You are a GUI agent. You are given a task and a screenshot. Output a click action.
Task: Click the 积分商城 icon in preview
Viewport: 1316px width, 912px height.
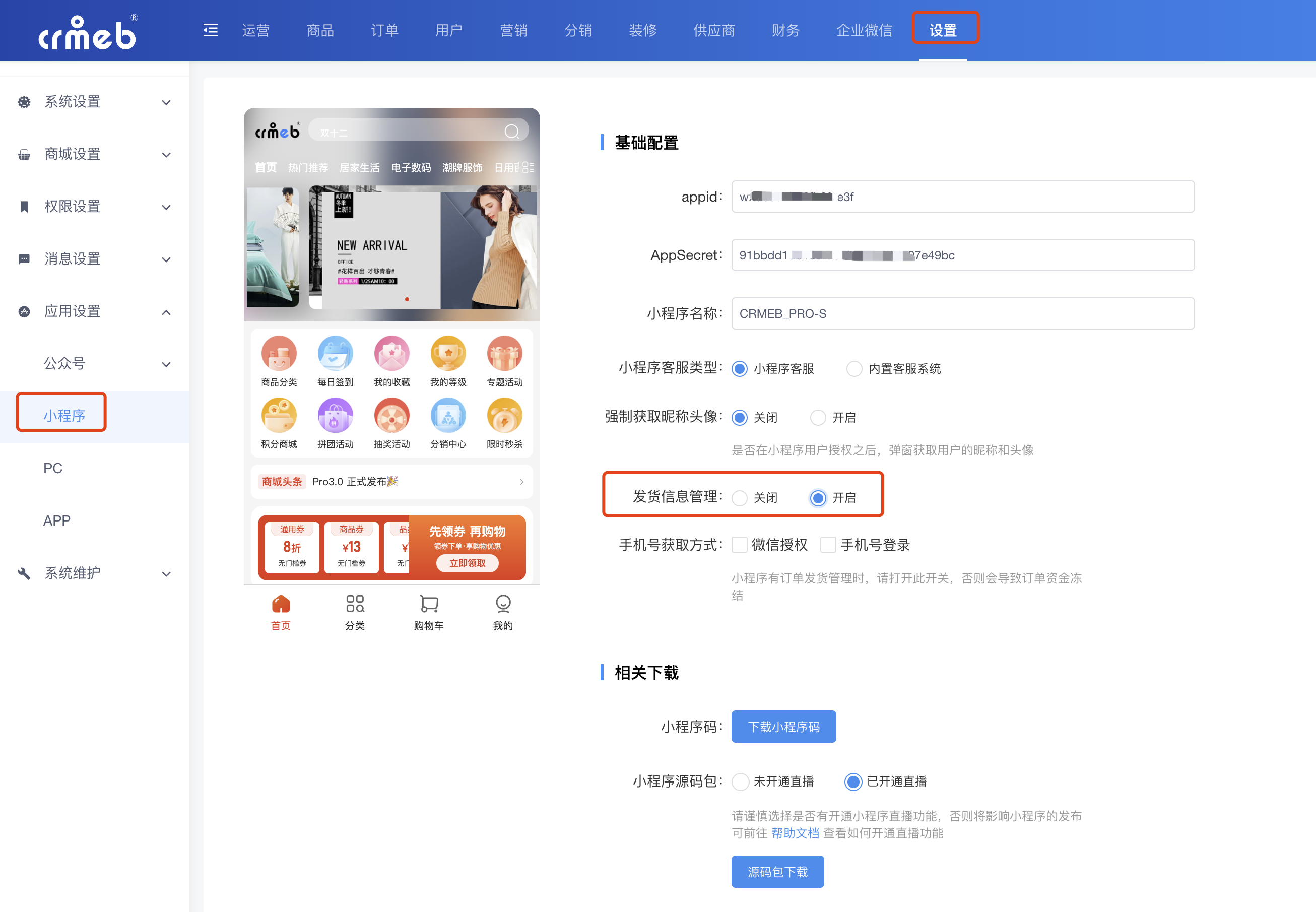(x=279, y=415)
